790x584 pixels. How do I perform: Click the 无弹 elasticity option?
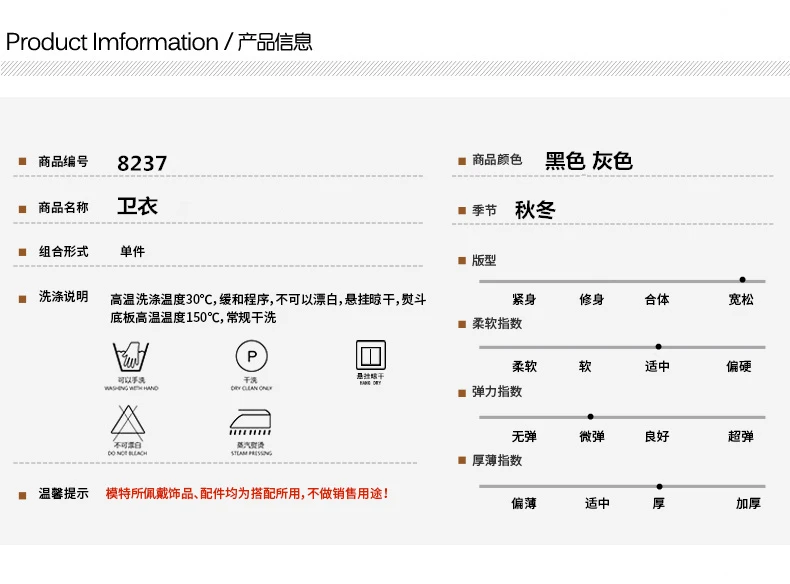point(524,436)
